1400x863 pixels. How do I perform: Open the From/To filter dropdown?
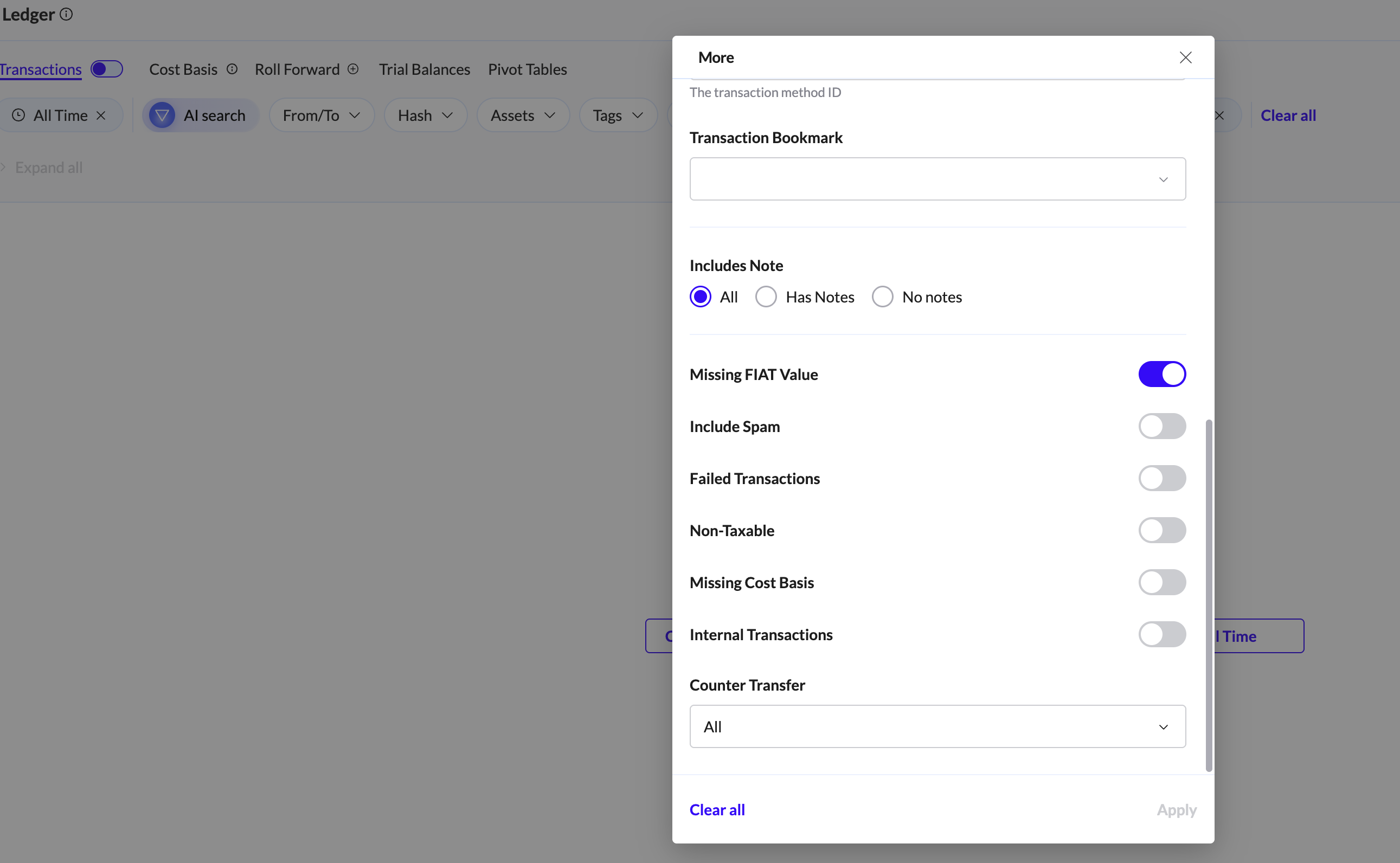(x=322, y=115)
